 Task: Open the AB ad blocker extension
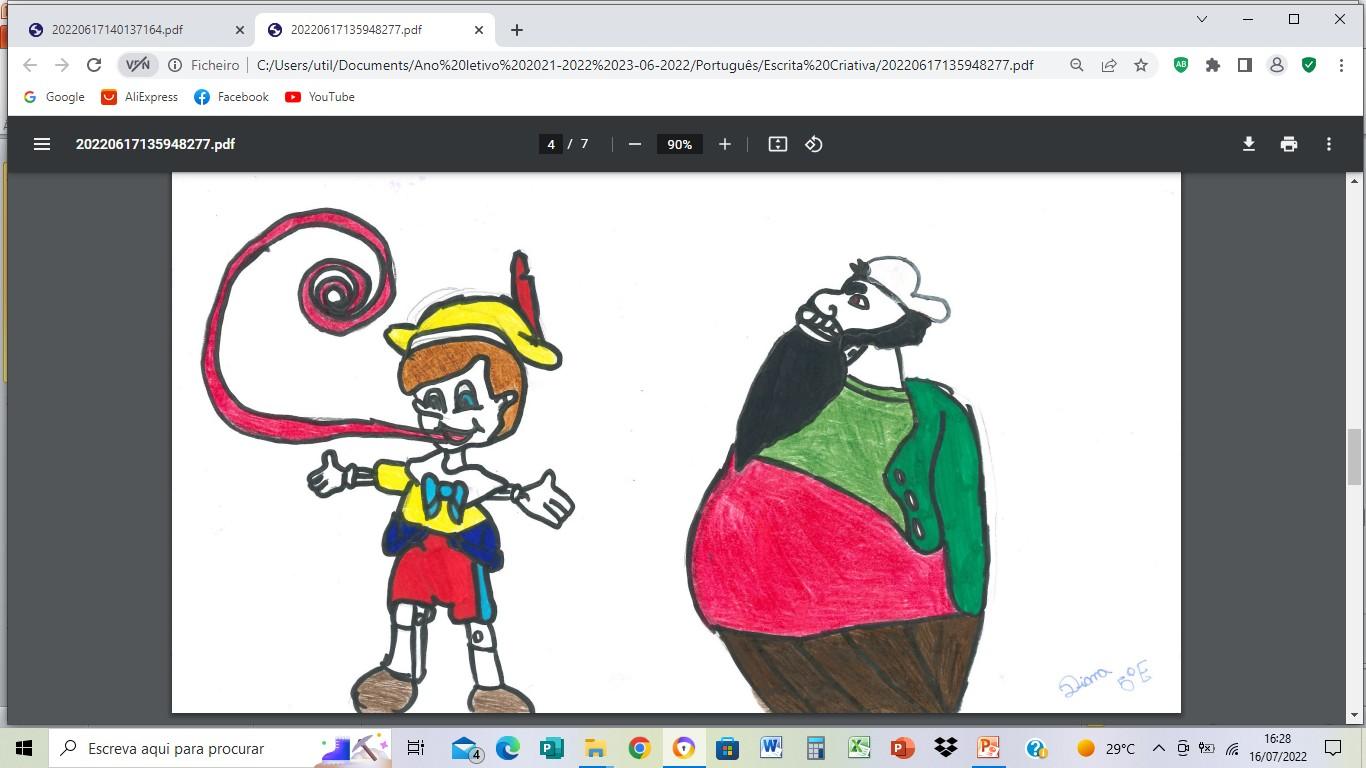pyautogui.click(x=1181, y=65)
